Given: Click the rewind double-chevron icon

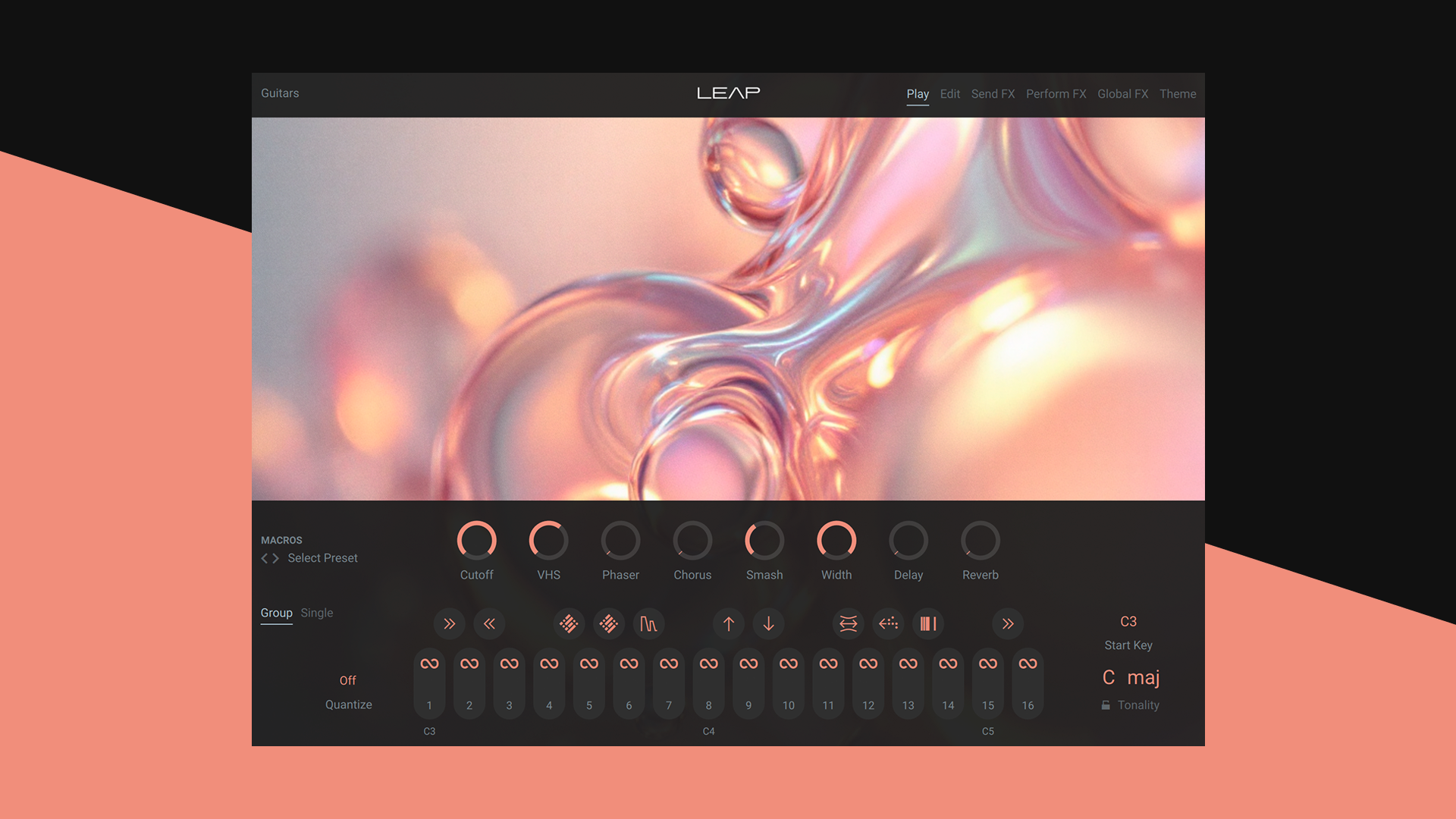Looking at the screenshot, I should click(x=489, y=623).
